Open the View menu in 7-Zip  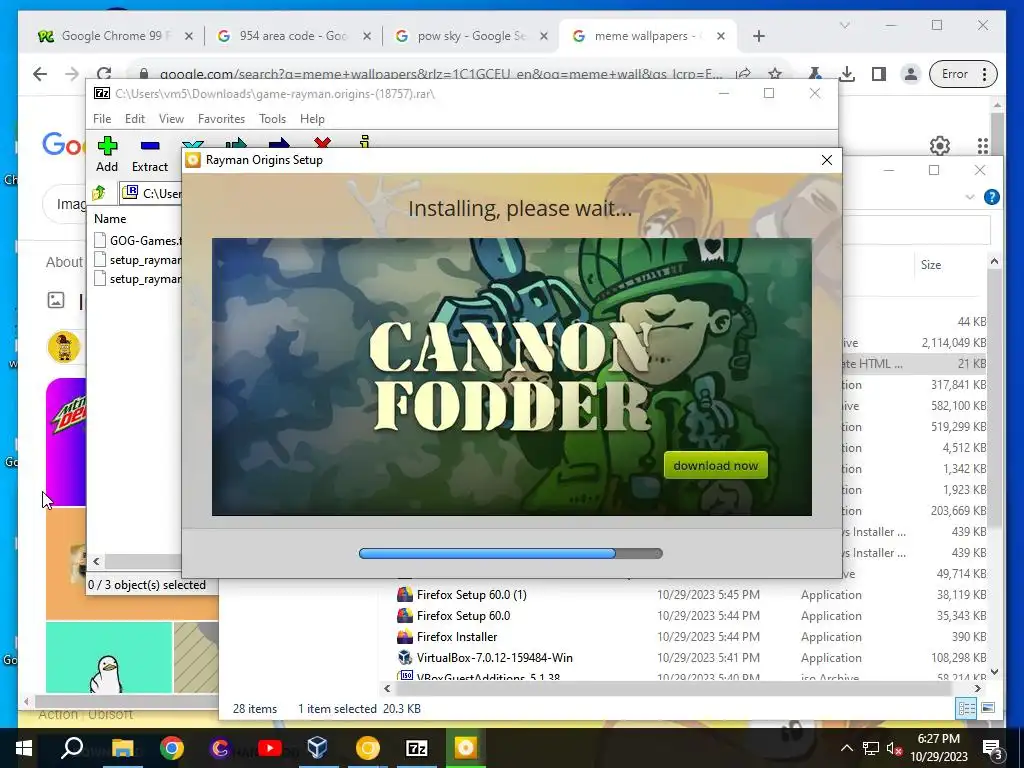click(171, 119)
